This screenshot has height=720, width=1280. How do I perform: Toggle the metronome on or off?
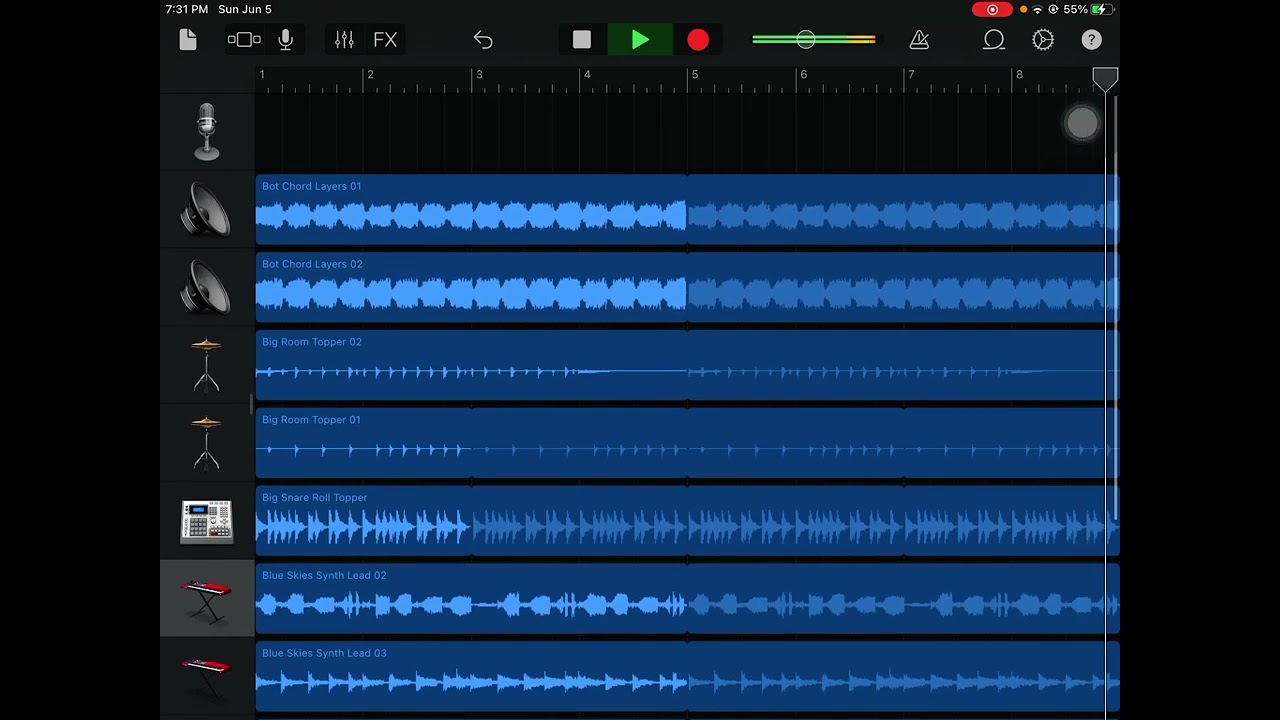click(x=919, y=40)
